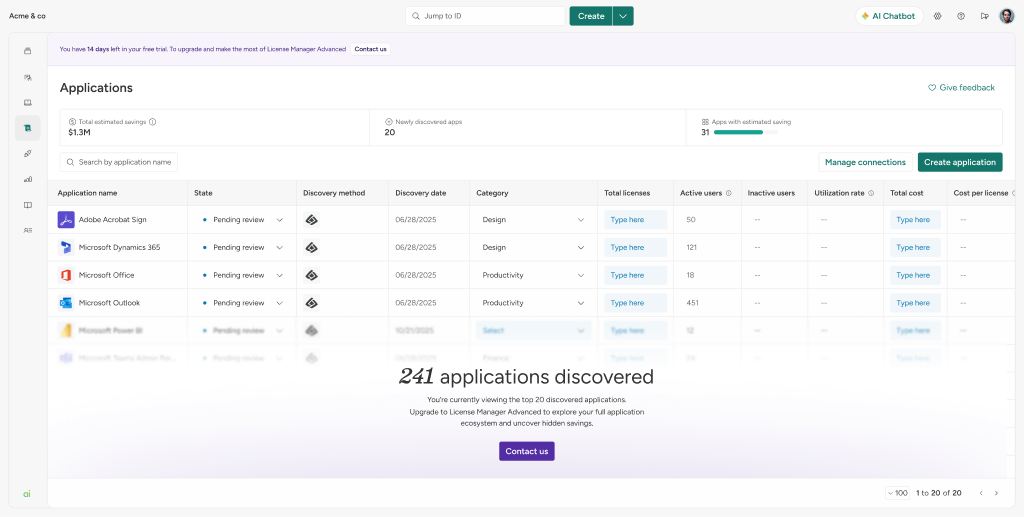The width and height of the screenshot is (1024, 517).
Task: Sort by Application name column header
Action: (88, 193)
